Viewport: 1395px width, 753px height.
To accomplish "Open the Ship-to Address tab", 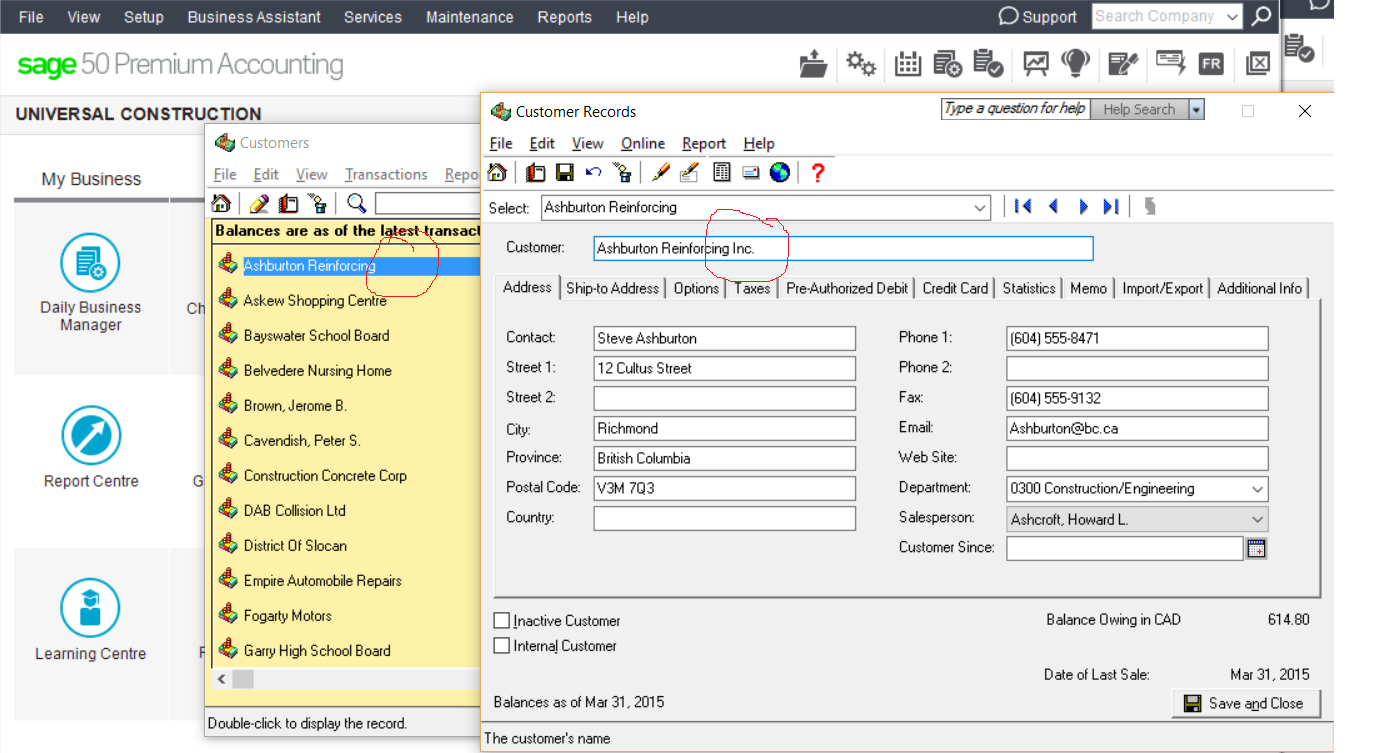I will point(613,288).
